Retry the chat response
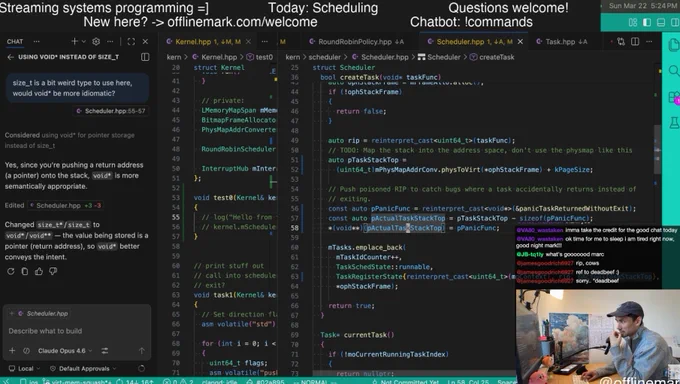Viewport: 680px width, 384px height. click(x=11, y=271)
